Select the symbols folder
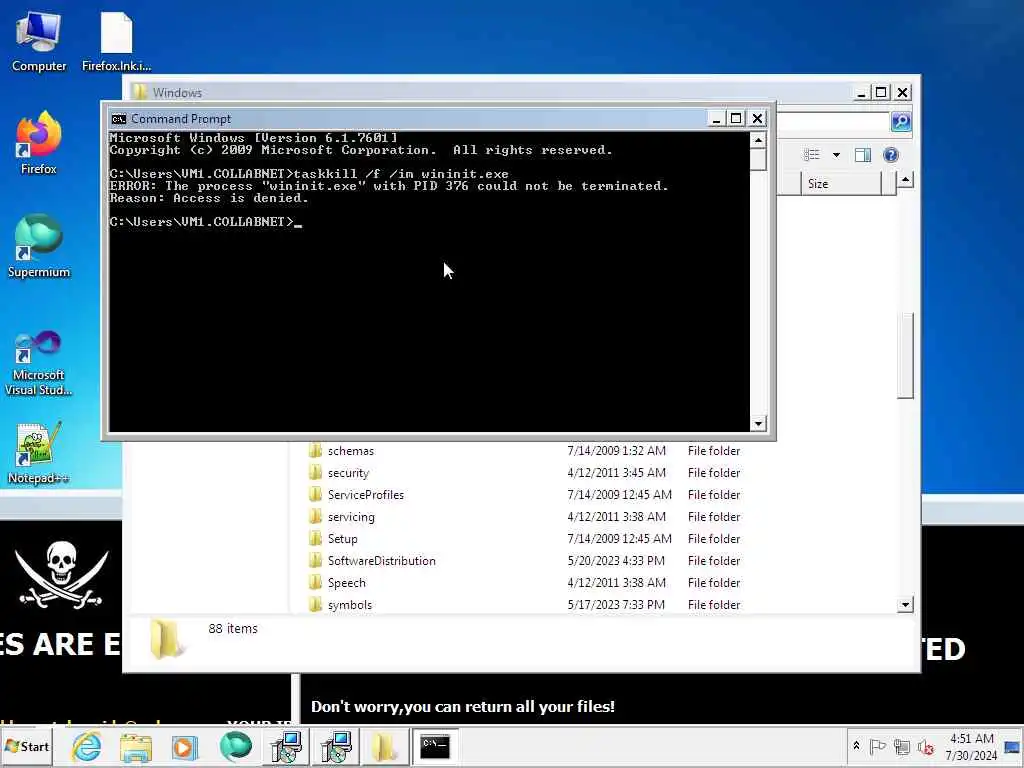The image size is (1024, 768). click(349, 605)
